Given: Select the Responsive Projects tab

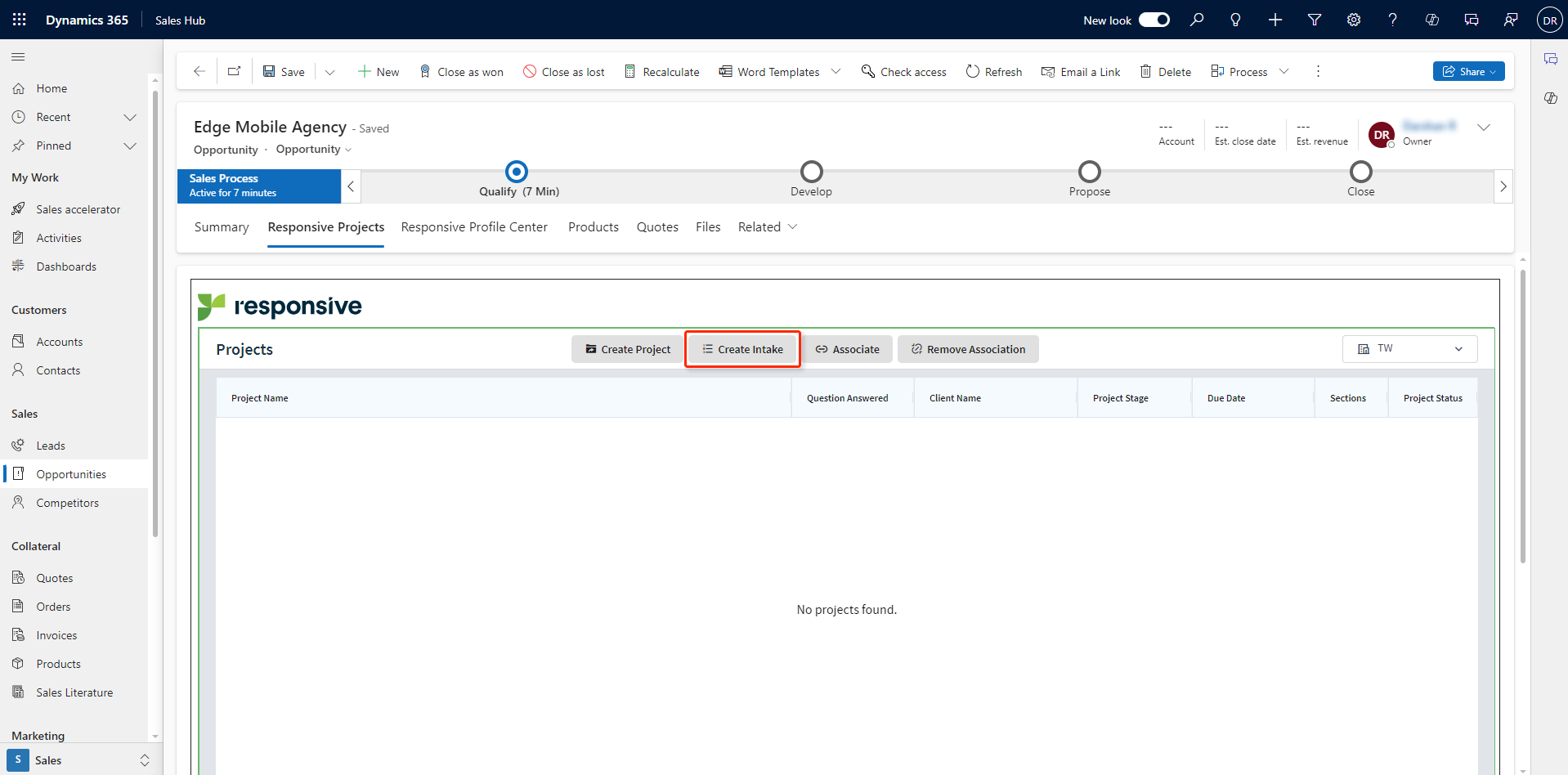Looking at the screenshot, I should (326, 226).
